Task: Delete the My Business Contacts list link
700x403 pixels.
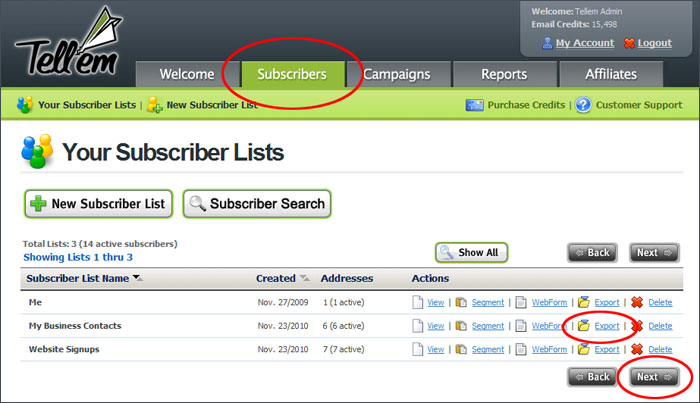Action: 660,326
